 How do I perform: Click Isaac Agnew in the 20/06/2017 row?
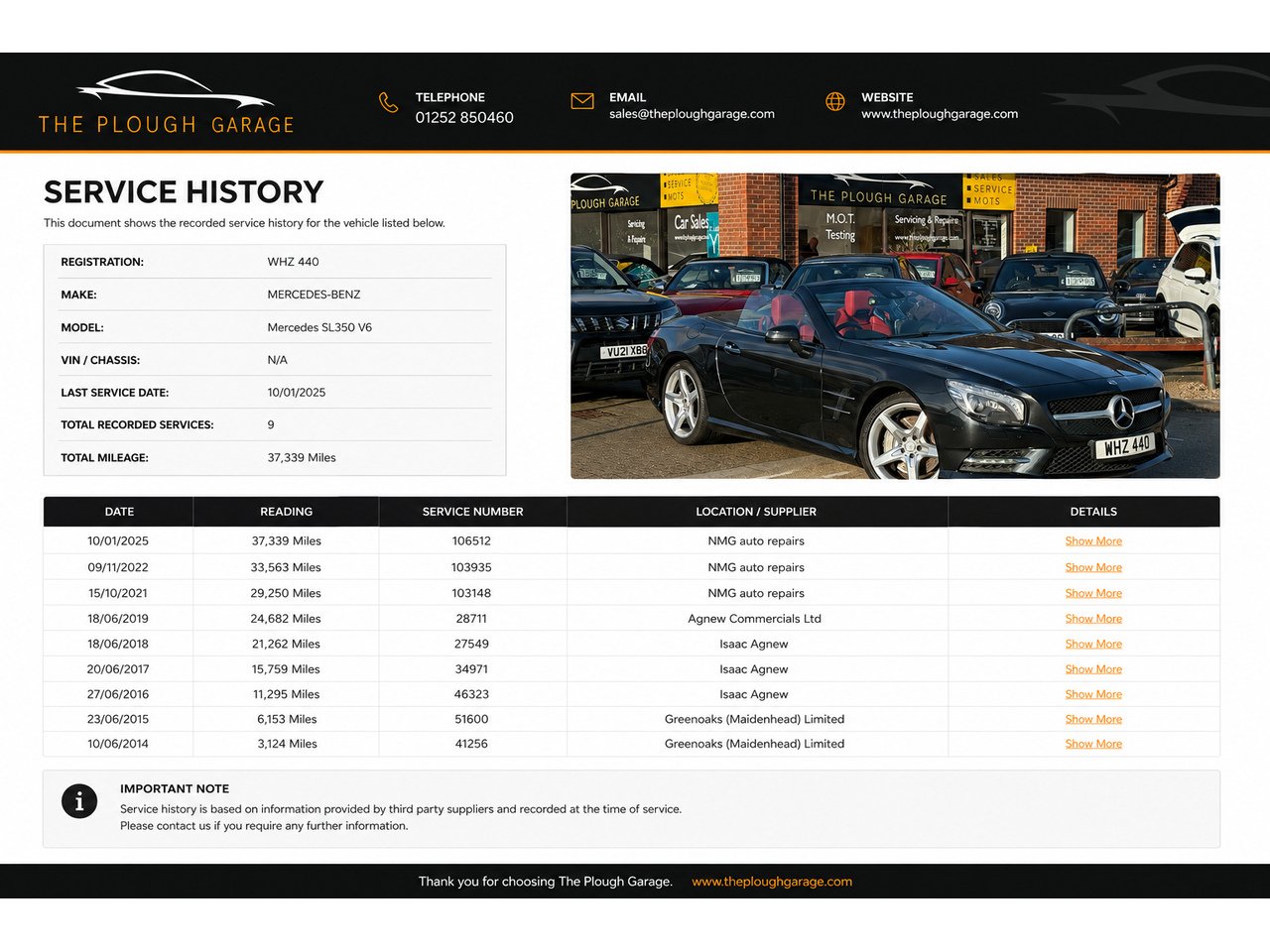[x=754, y=669]
